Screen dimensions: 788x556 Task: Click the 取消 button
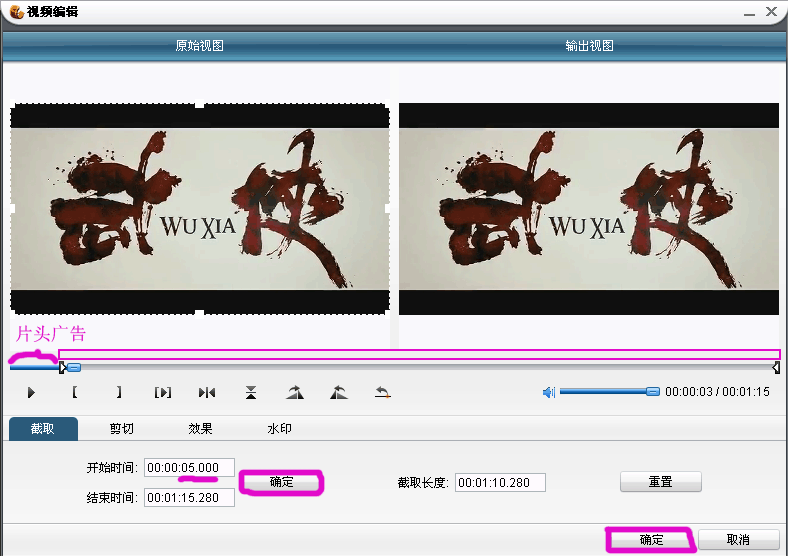click(739, 540)
